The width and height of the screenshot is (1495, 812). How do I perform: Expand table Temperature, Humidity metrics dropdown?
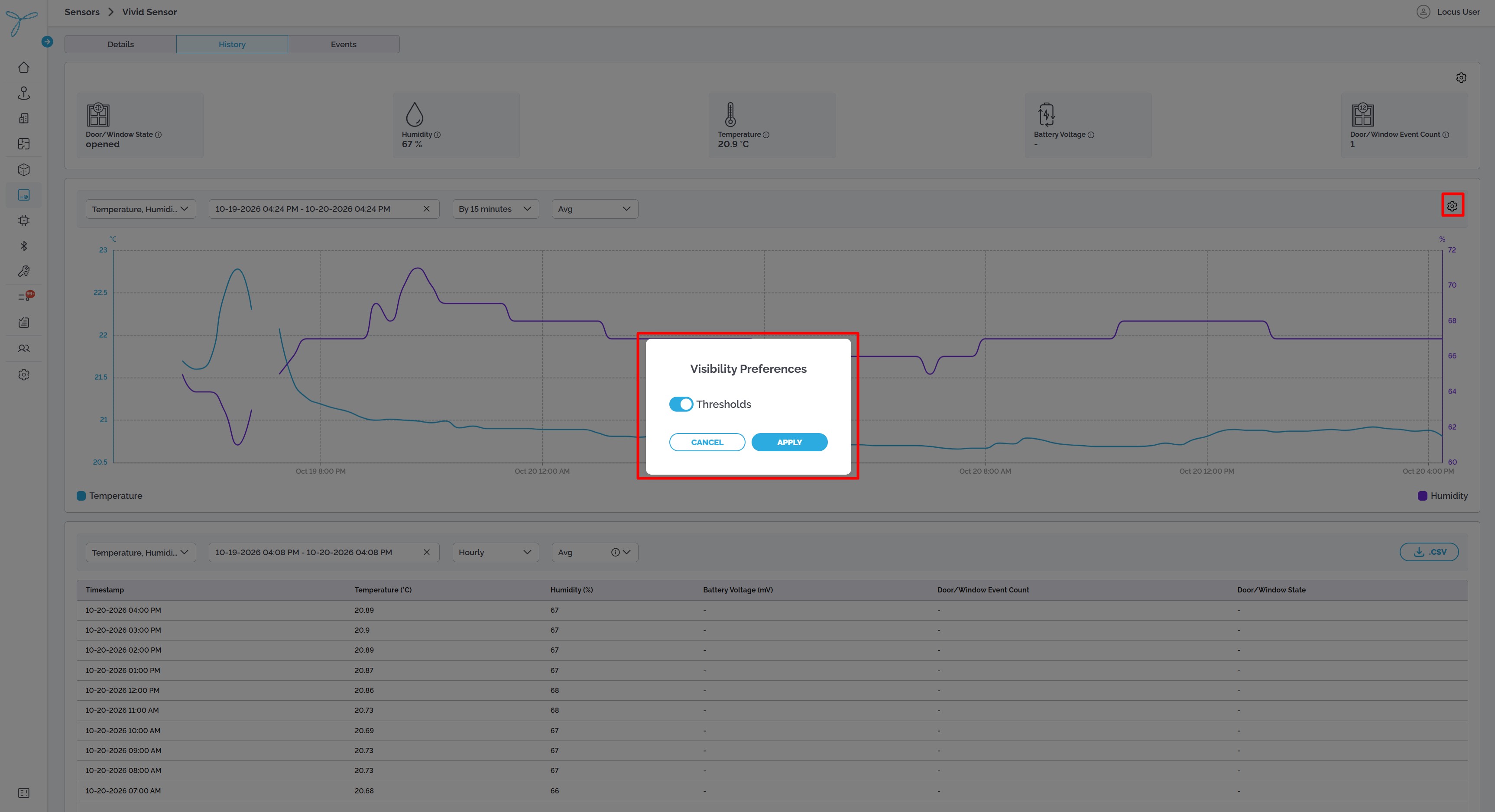click(140, 552)
